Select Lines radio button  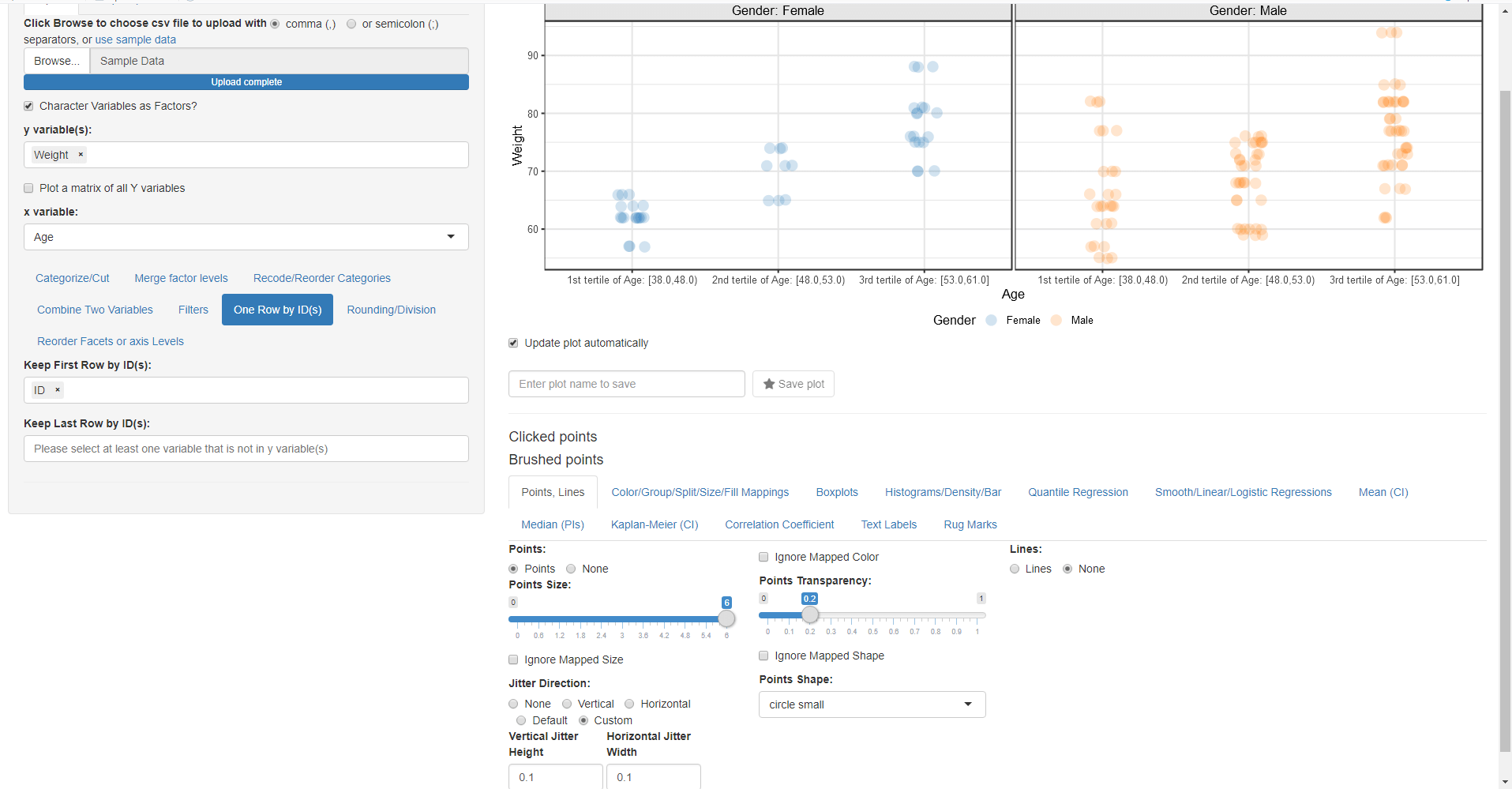pos(1015,569)
